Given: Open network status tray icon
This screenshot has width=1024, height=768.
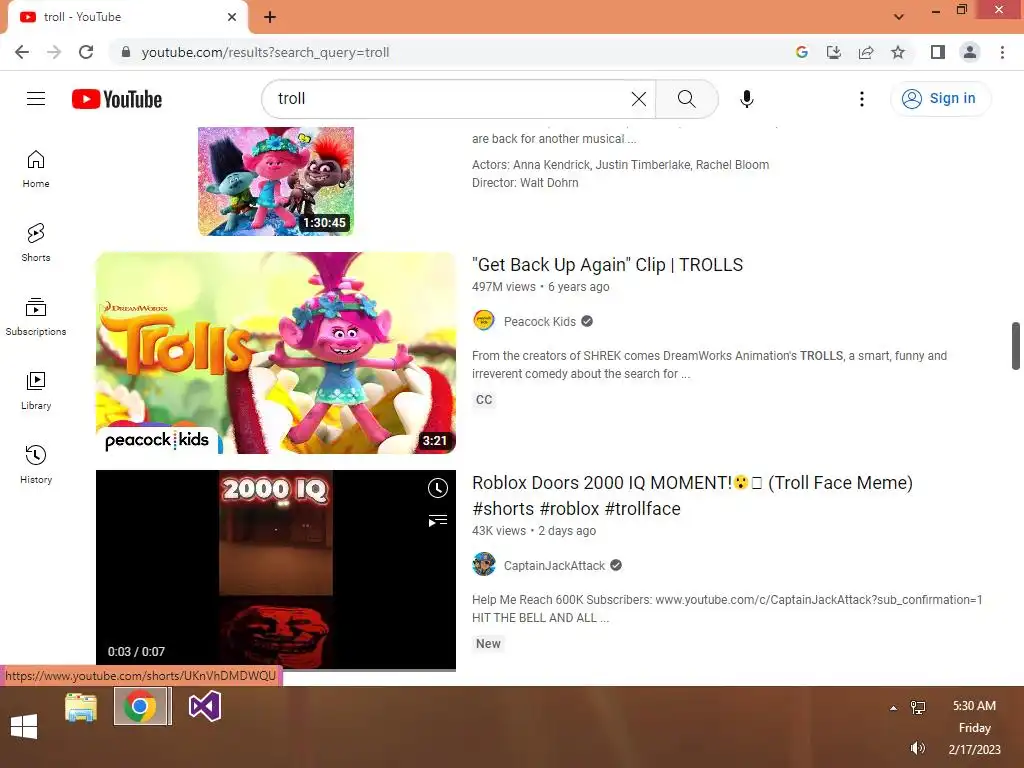Looking at the screenshot, I should [x=918, y=707].
